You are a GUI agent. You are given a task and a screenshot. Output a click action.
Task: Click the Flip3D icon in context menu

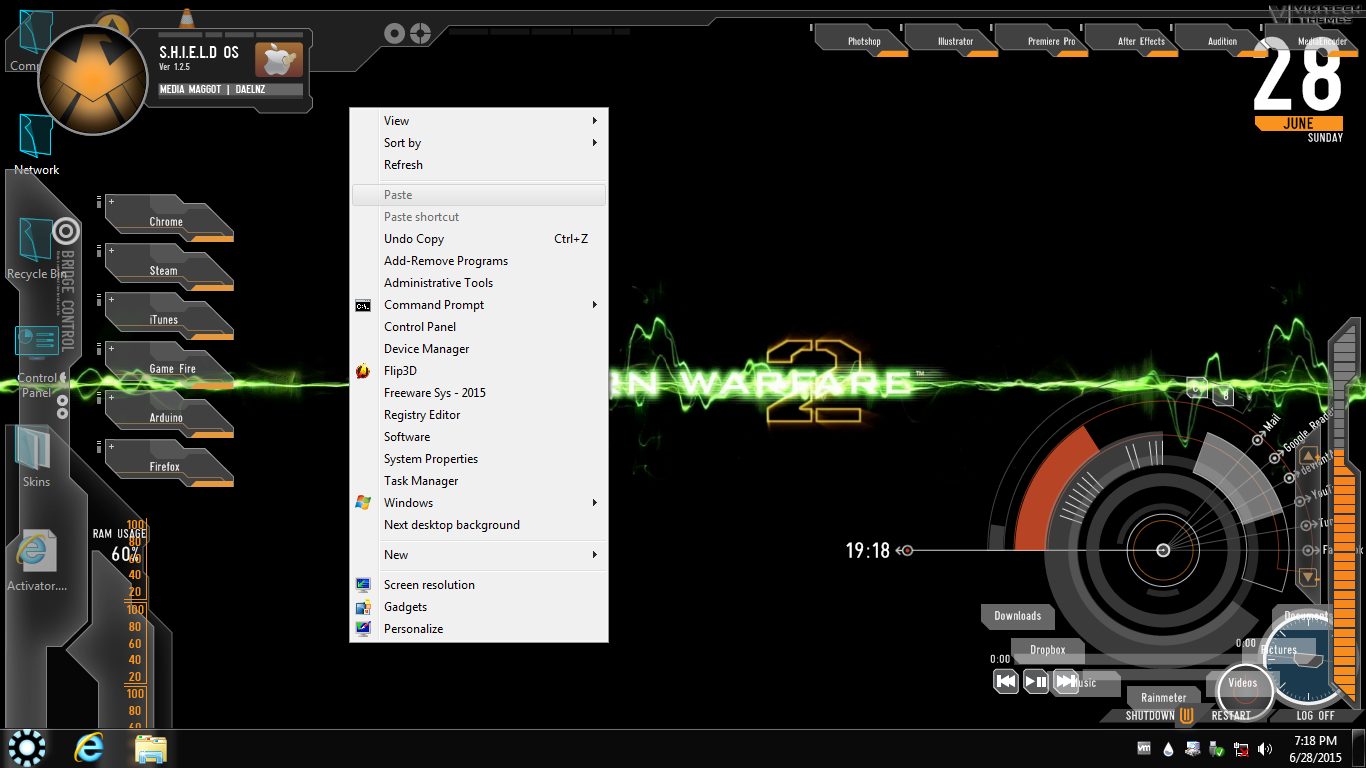(x=363, y=371)
